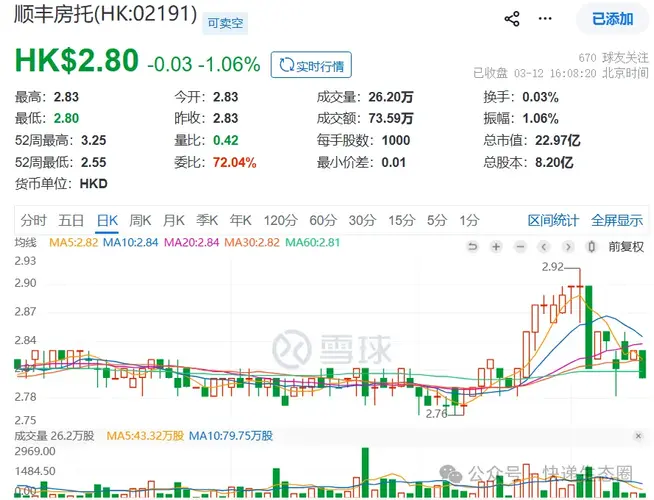This screenshot has width=654, height=500.
Task: Click the MA60:2.81 legend label
Action: point(312,242)
